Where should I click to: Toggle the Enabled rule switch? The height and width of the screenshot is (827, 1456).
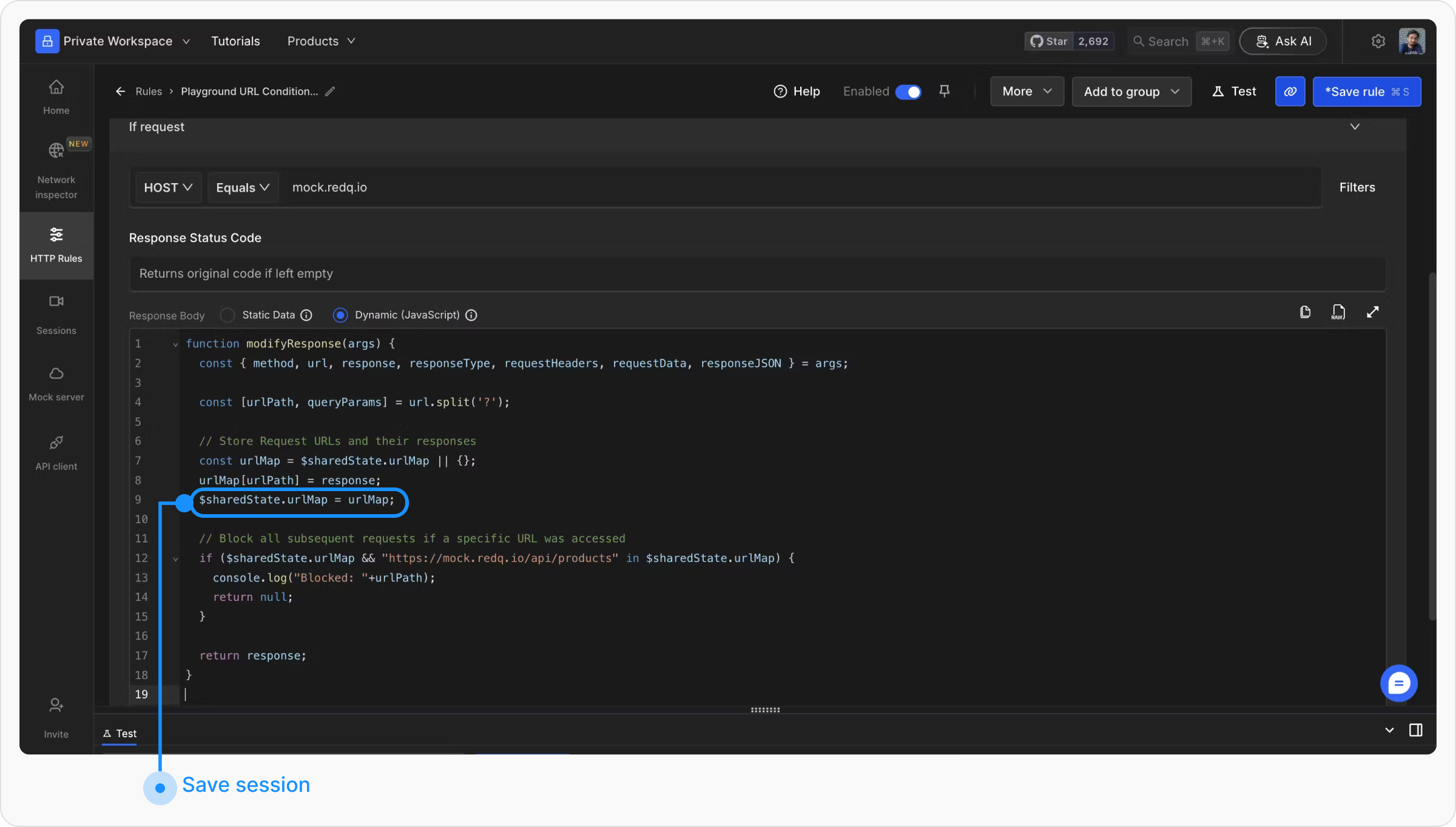tap(908, 92)
